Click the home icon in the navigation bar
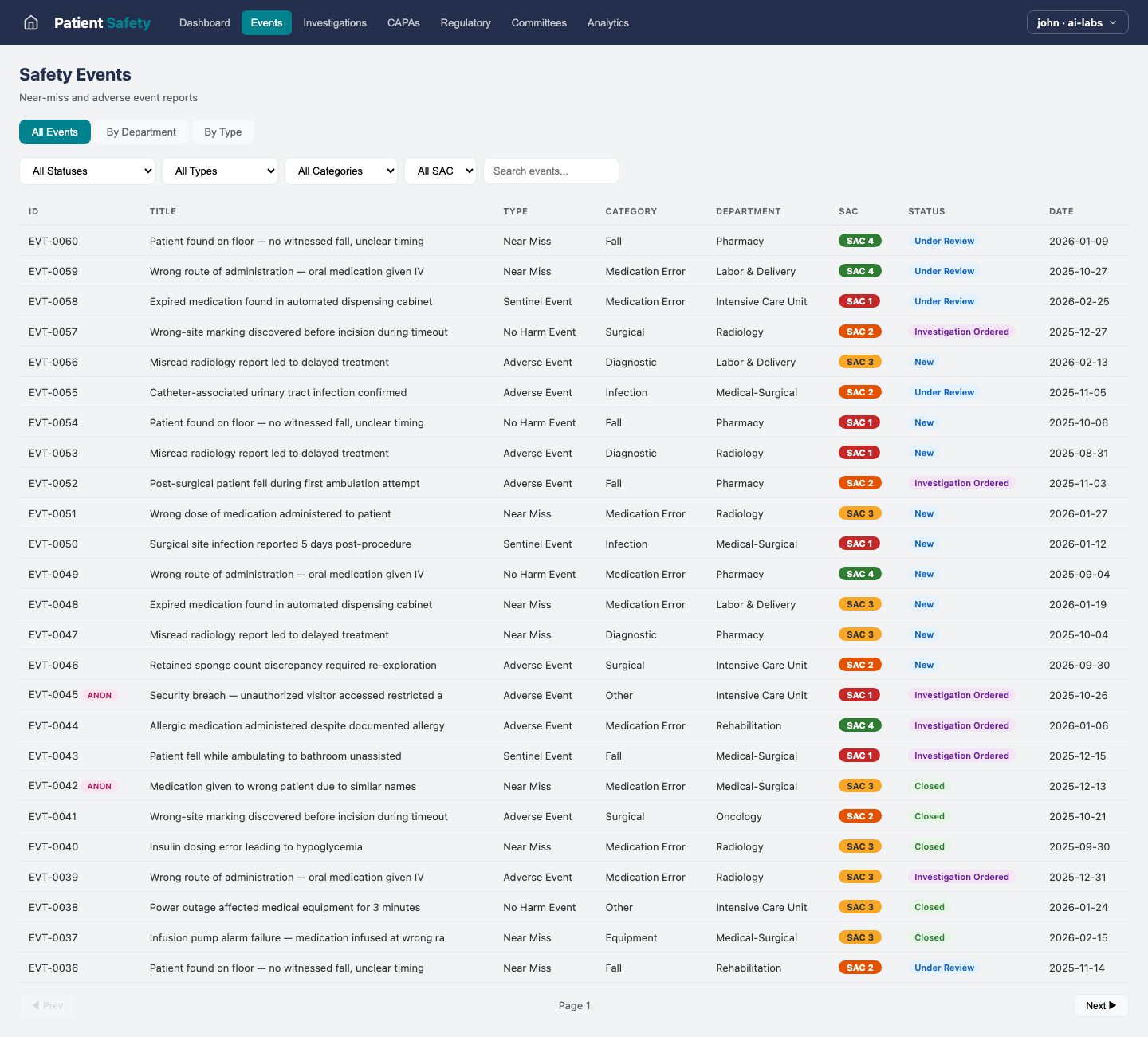 30,22
